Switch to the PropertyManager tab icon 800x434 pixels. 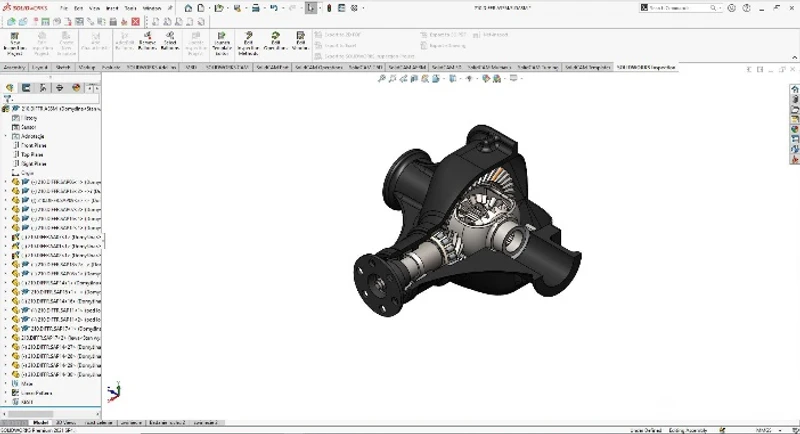(x=26, y=88)
